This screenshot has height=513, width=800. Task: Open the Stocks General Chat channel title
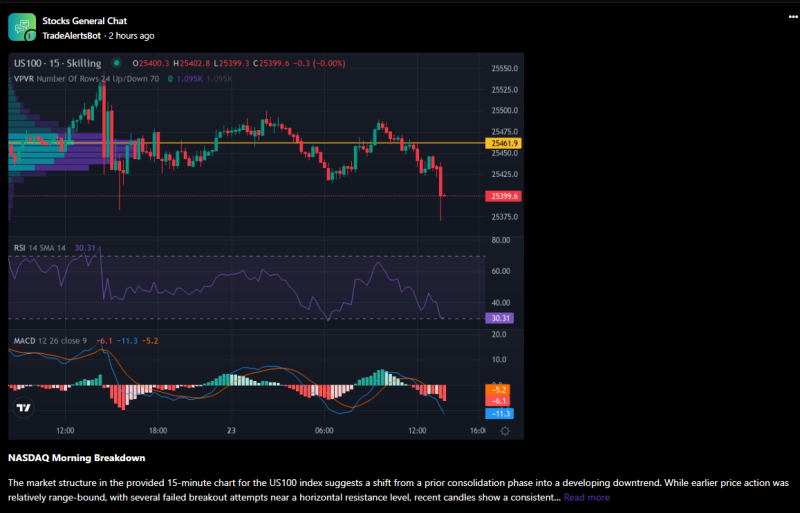(84, 20)
